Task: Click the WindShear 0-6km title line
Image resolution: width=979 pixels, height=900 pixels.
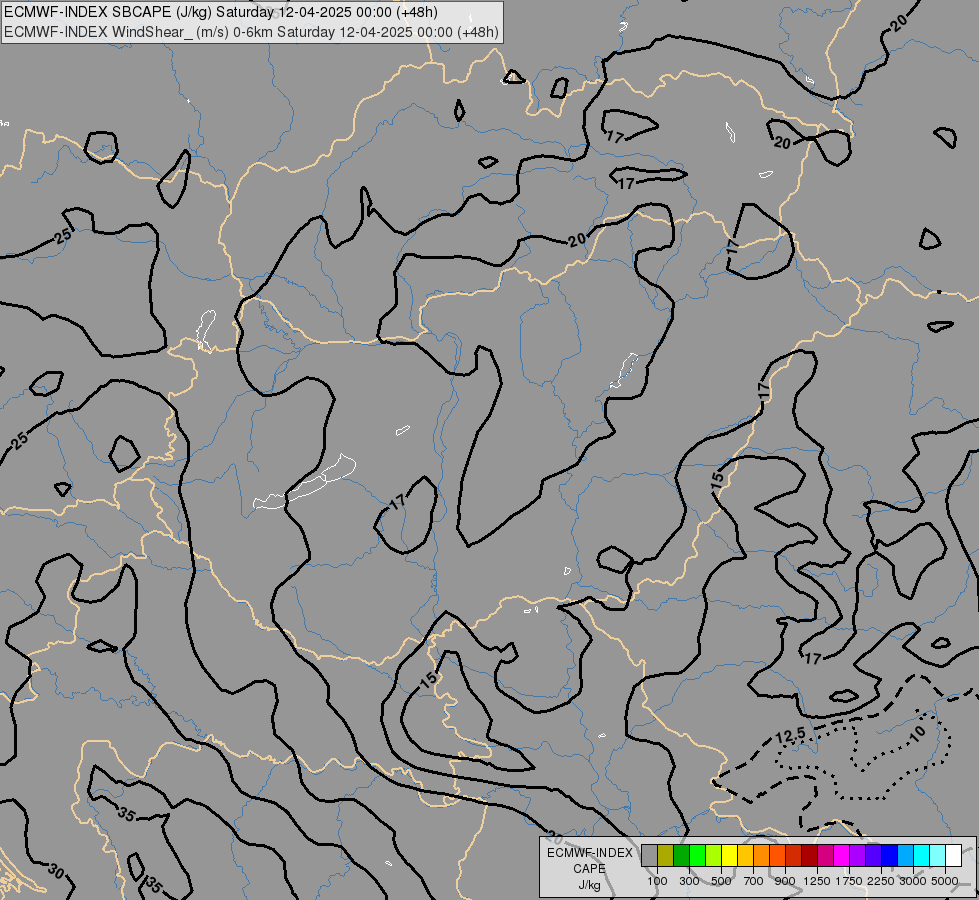Action: 252,32
